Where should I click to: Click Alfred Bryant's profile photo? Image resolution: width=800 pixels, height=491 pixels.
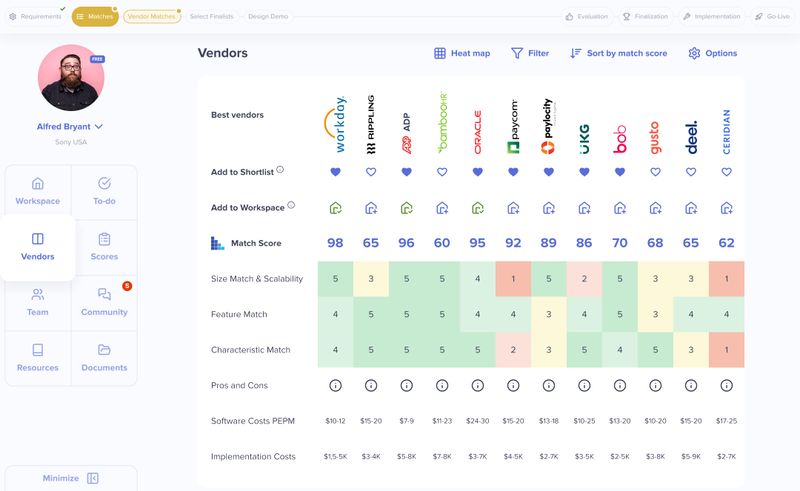click(x=71, y=78)
